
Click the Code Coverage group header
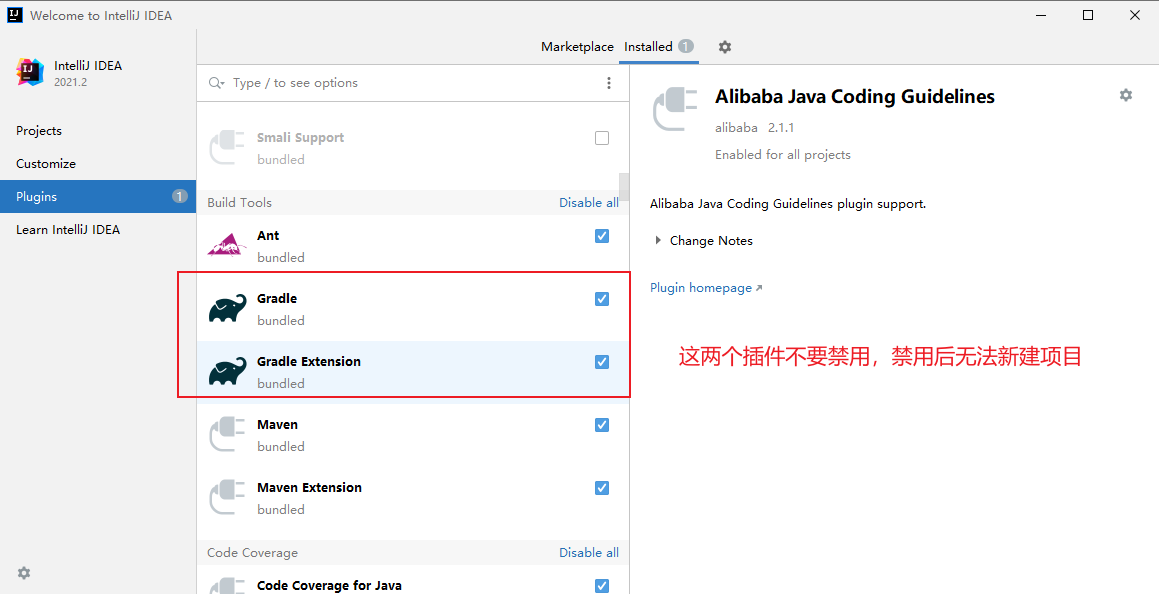pyautogui.click(x=253, y=553)
